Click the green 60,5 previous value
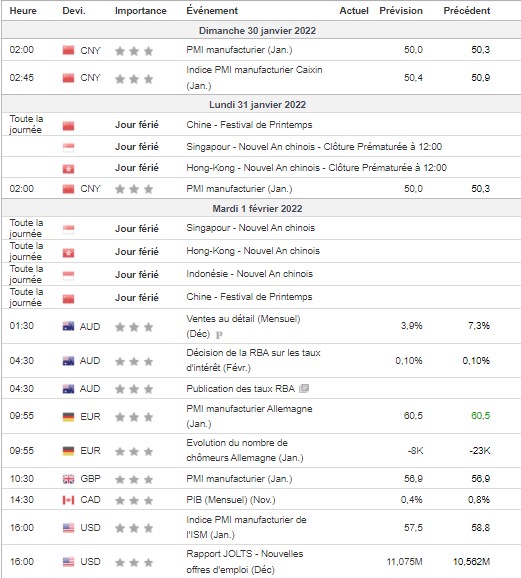The height and width of the screenshot is (578, 521). [480, 416]
